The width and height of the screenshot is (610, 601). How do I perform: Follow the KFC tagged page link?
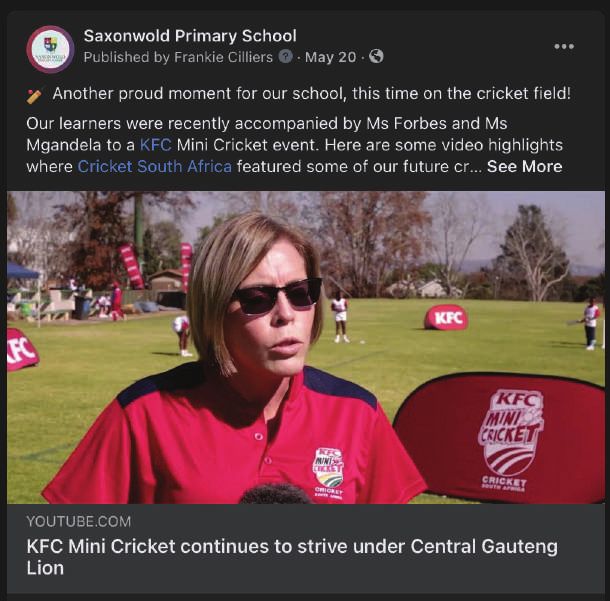point(155,145)
